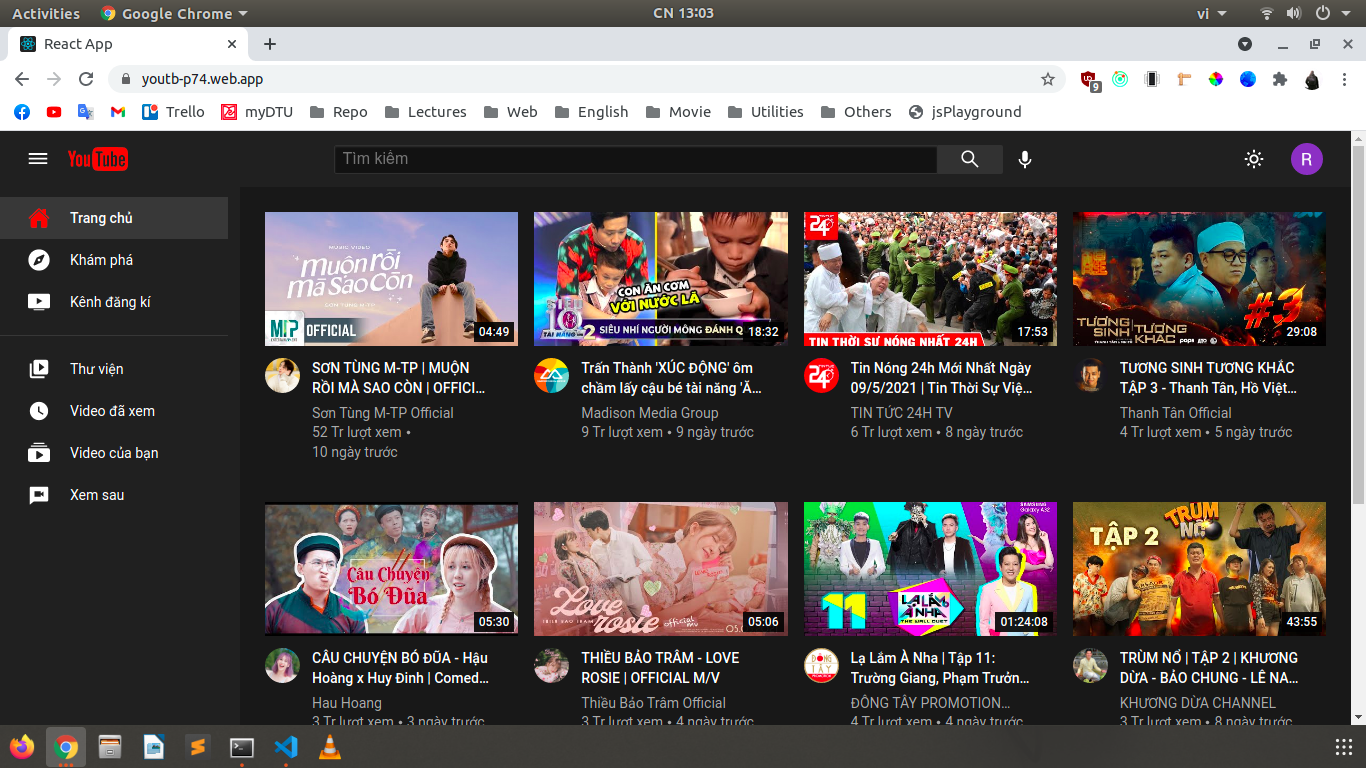Play Trấn Thành 18:32 video thumbnail
The image size is (1366, 768).
point(660,279)
